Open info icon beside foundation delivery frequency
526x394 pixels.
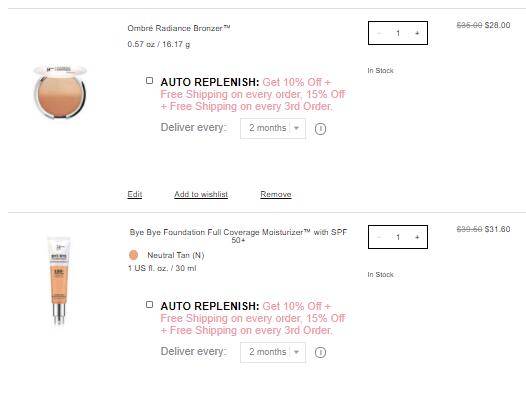(x=320, y=352)
